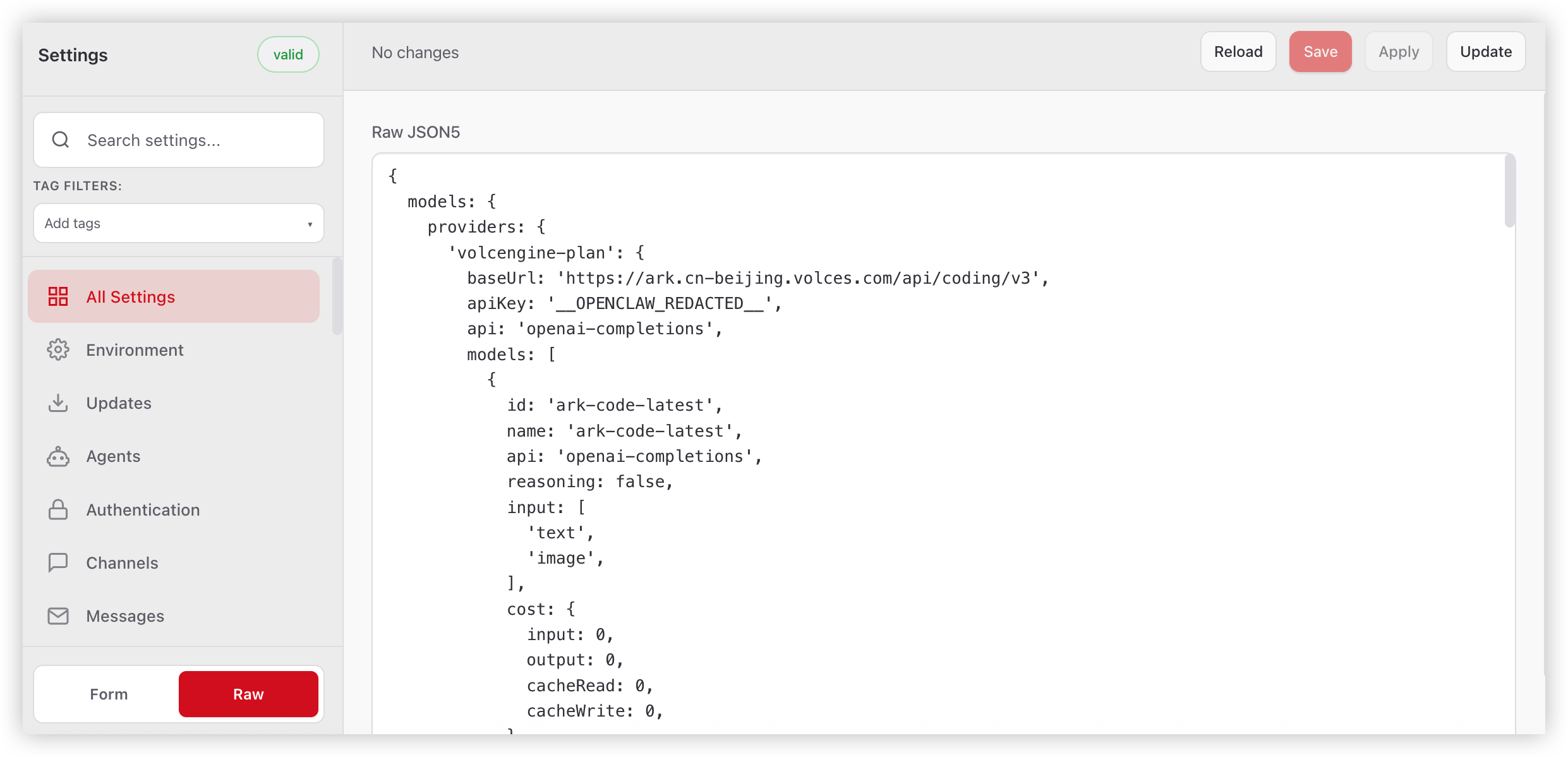
Task: Click the magnifier icon in search box
Action: tap(61, 140)
